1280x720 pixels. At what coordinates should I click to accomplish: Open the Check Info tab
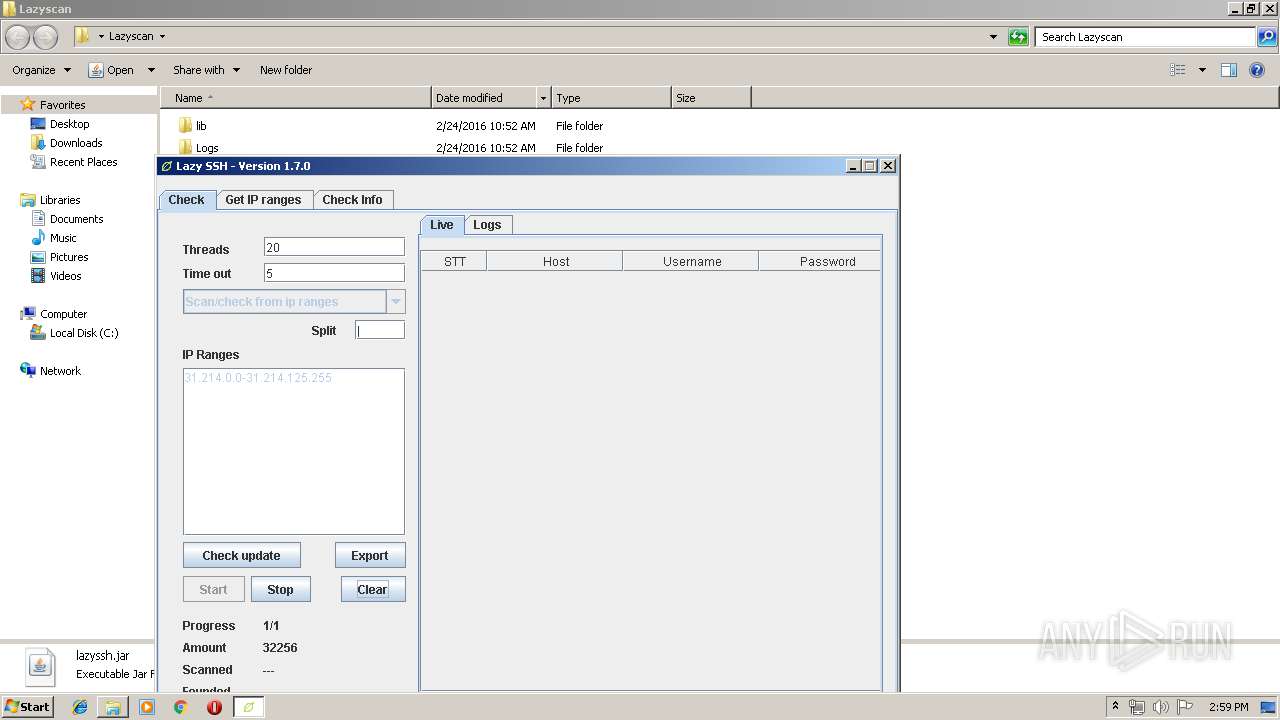pyautogui.click(x=352, y=200)
